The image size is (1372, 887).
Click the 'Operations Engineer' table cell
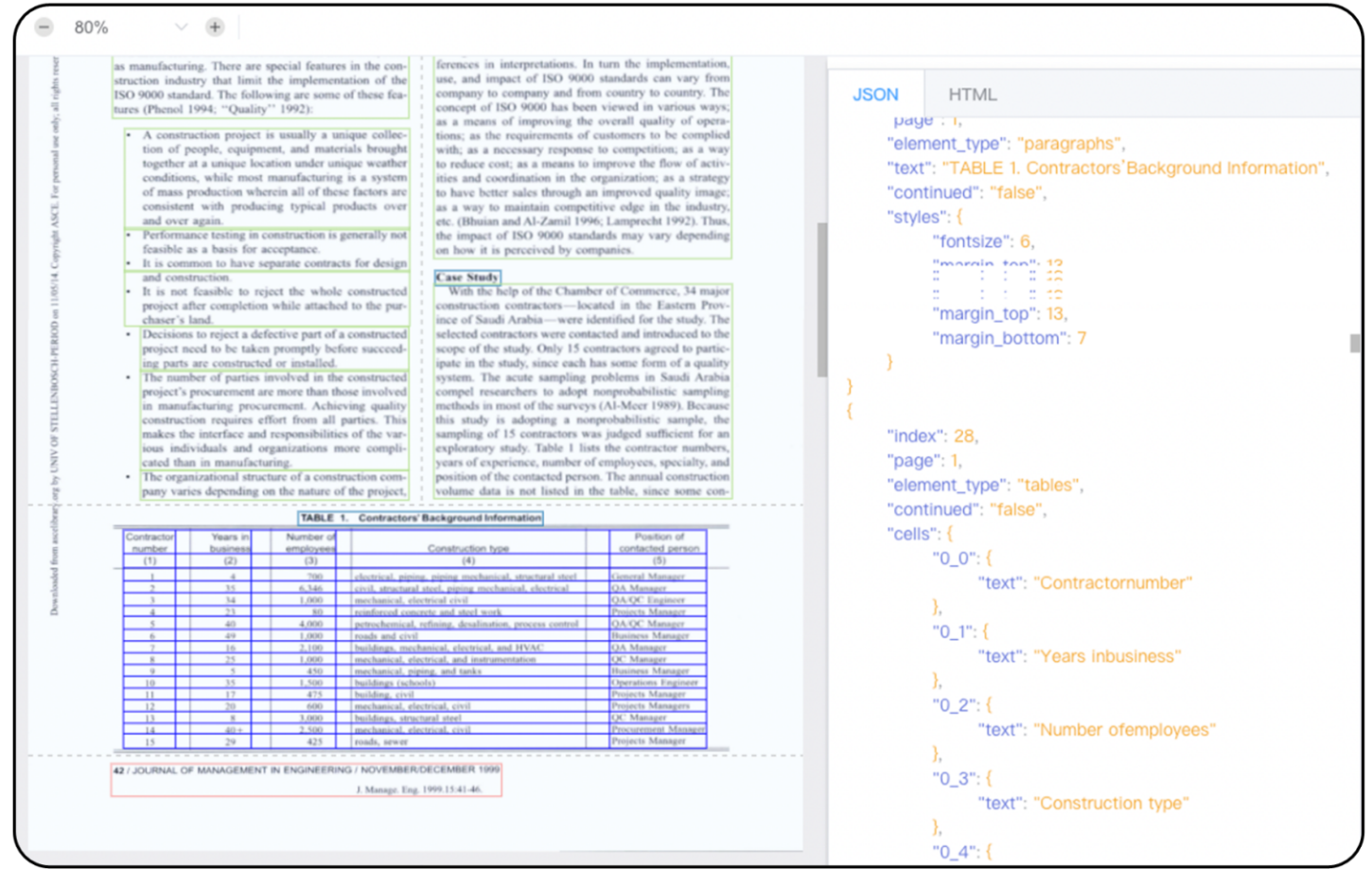658,683
